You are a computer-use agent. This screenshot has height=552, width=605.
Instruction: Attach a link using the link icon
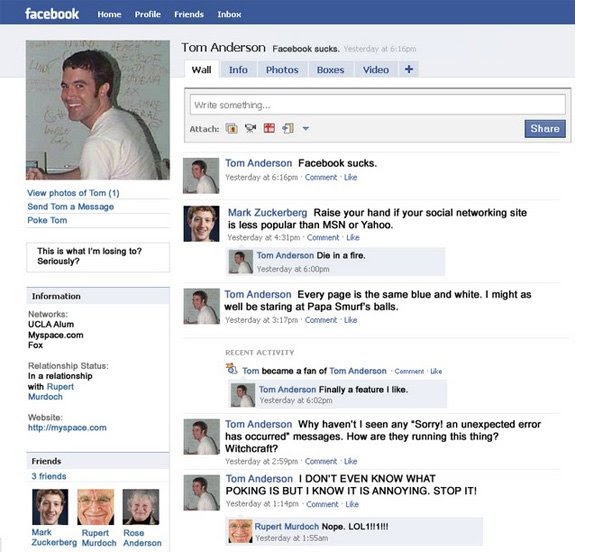pos(288,128)
